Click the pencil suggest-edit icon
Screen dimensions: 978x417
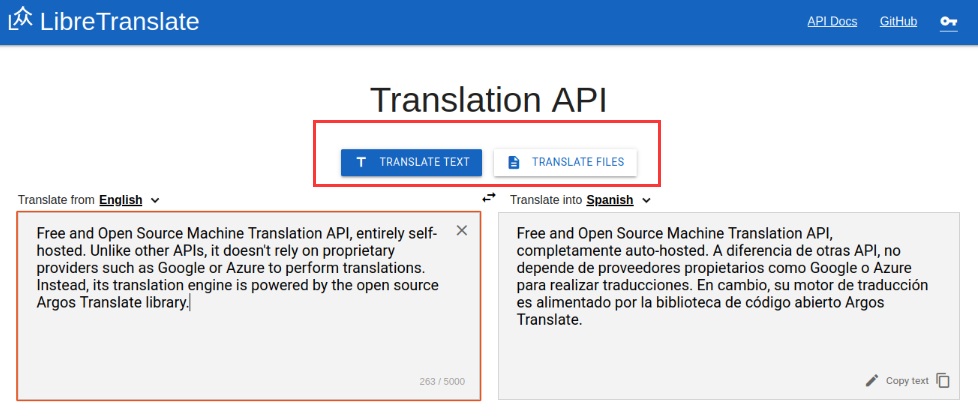point(872,380)
